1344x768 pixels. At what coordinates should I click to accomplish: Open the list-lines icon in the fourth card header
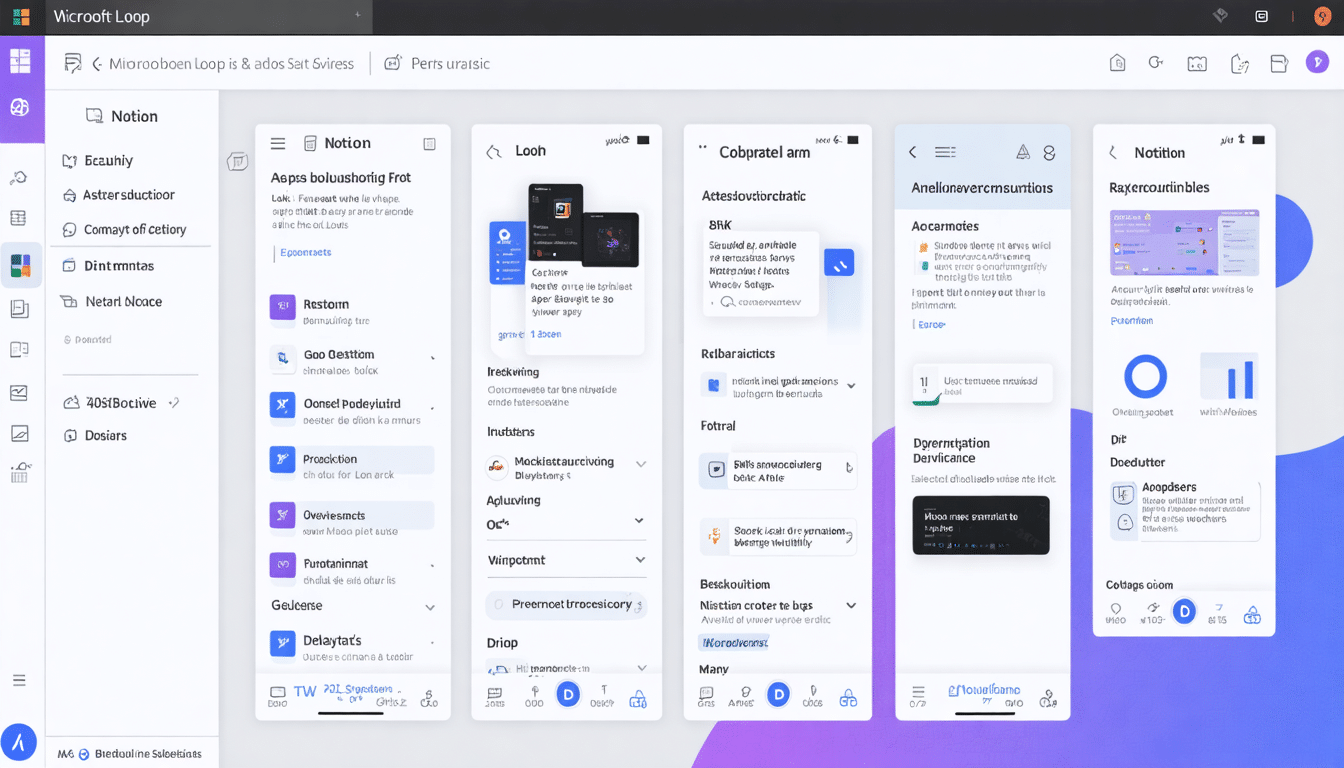[945, 152]
